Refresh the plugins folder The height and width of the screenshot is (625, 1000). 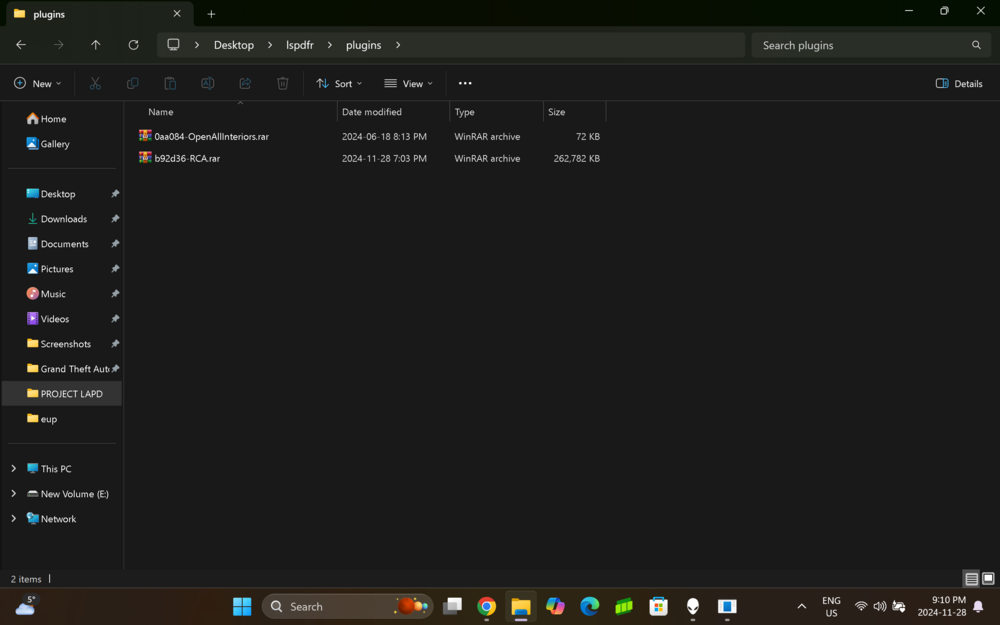coord(133,45)
